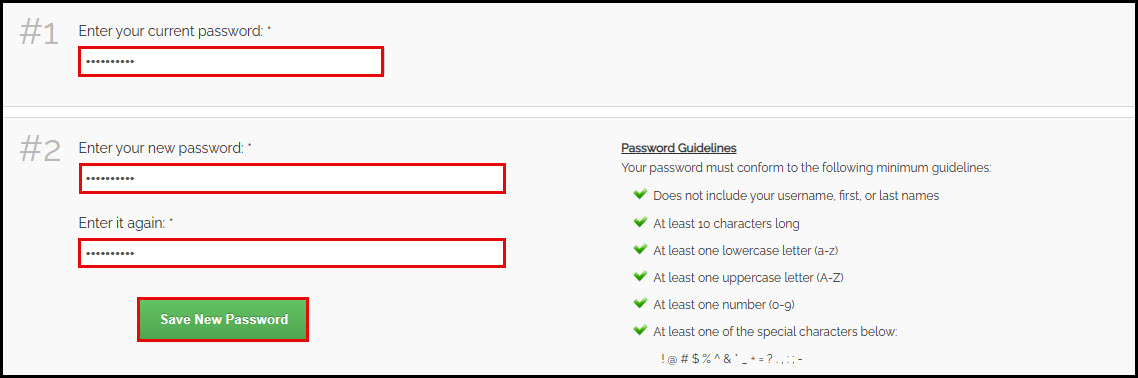Click checkmark beside uppercase letter rule

639,276
